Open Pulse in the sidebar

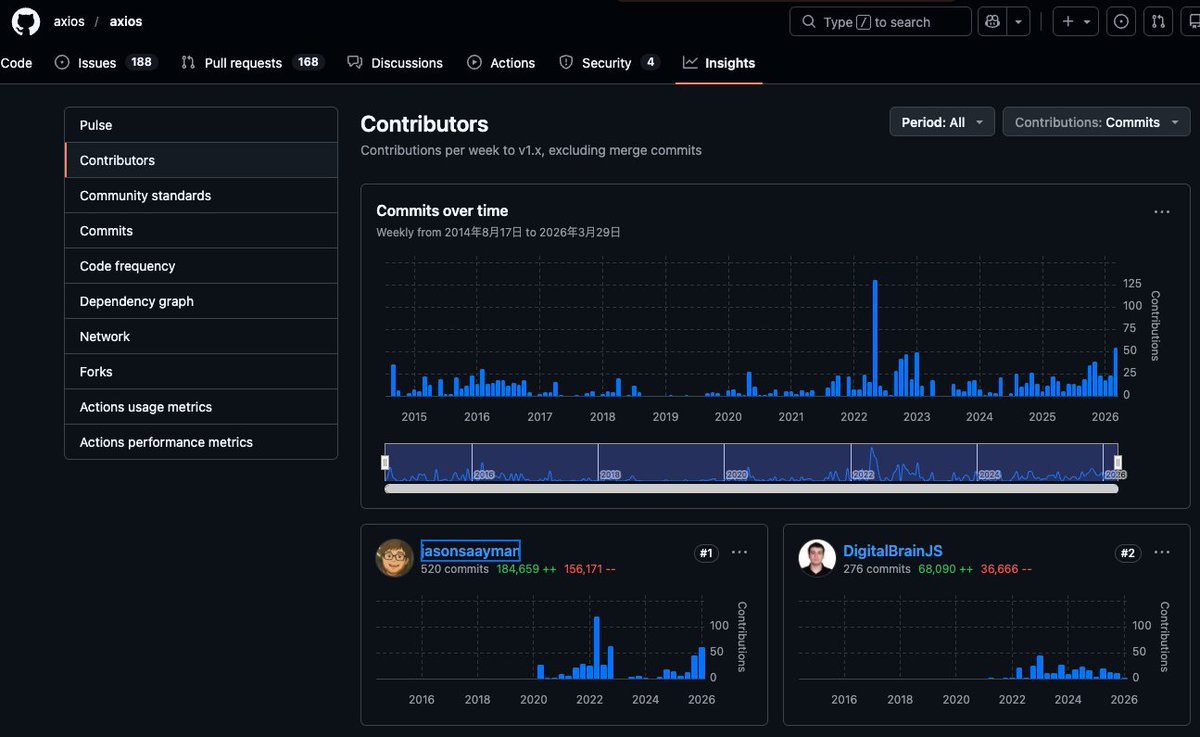point(201,125)
